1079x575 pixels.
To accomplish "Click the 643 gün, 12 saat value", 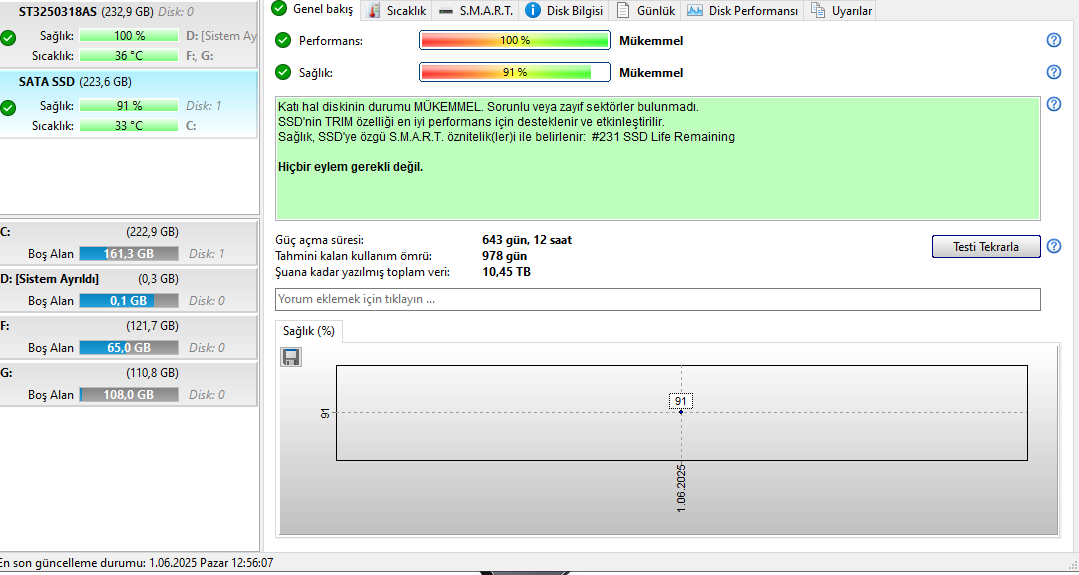I will coord(527,241).
